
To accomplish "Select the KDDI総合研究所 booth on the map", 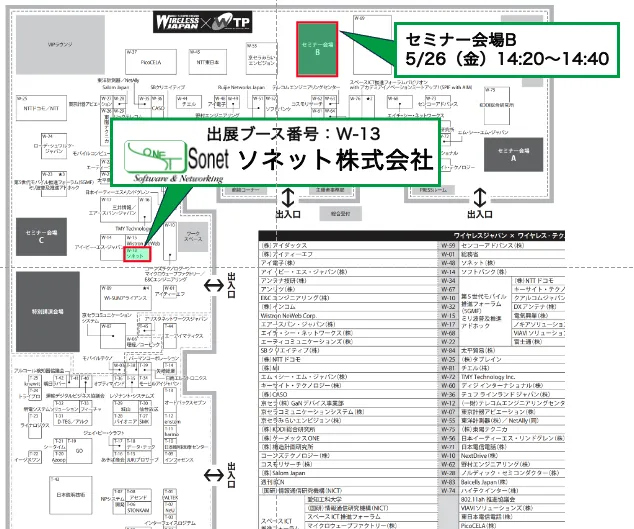I will point(497,105).
